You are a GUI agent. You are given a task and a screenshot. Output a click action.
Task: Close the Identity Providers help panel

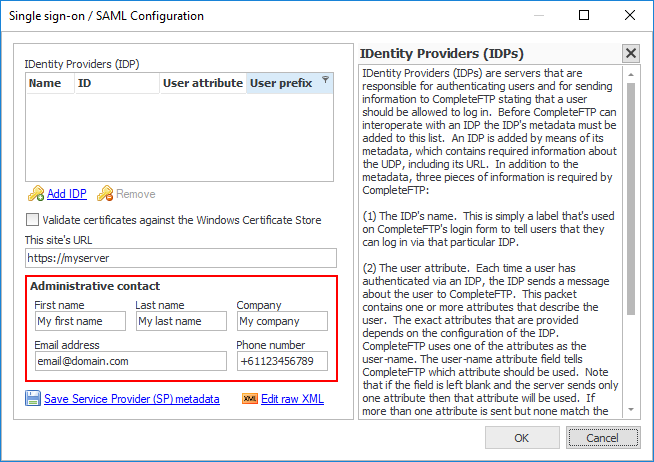630,54
